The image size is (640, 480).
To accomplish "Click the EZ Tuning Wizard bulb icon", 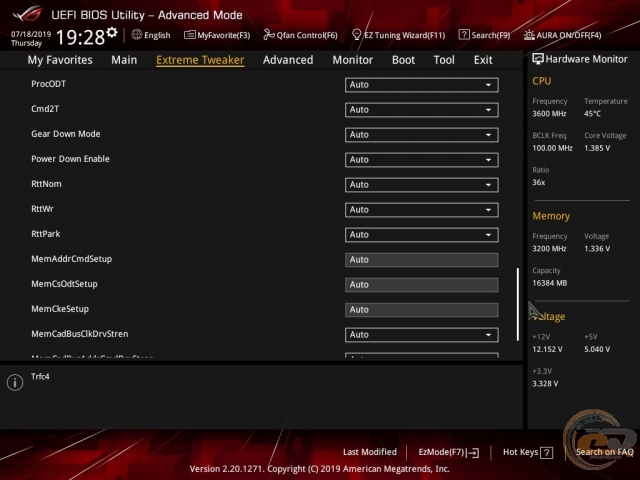I will coord(356,35).
